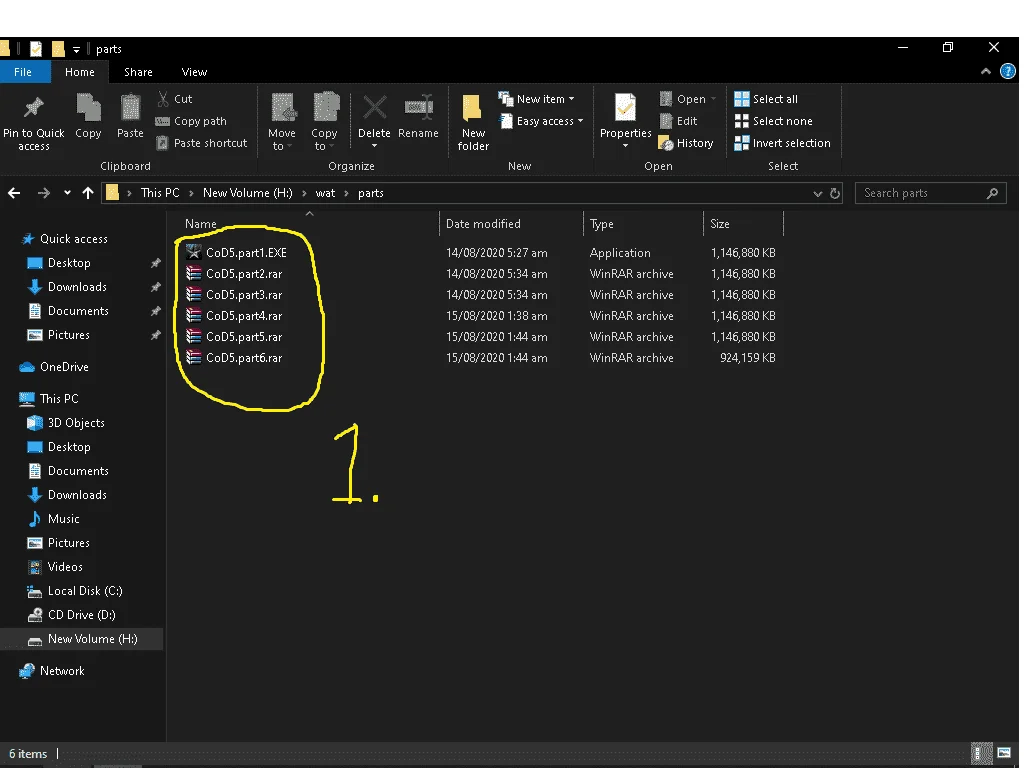Open recent locations dropdown arrow

pos(67,193)
